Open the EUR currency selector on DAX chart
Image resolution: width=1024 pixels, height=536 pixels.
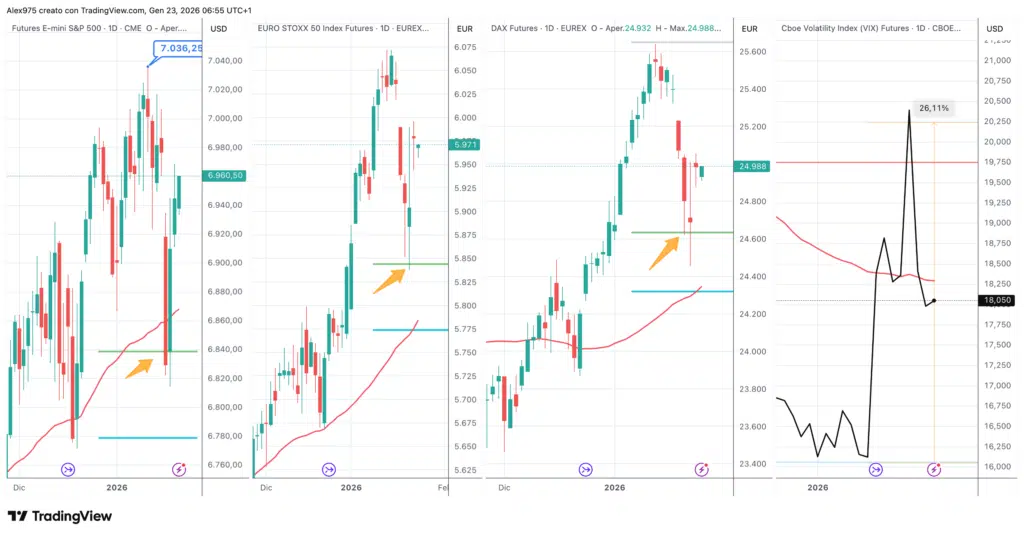pyautogui.click(x=751, y=28)
